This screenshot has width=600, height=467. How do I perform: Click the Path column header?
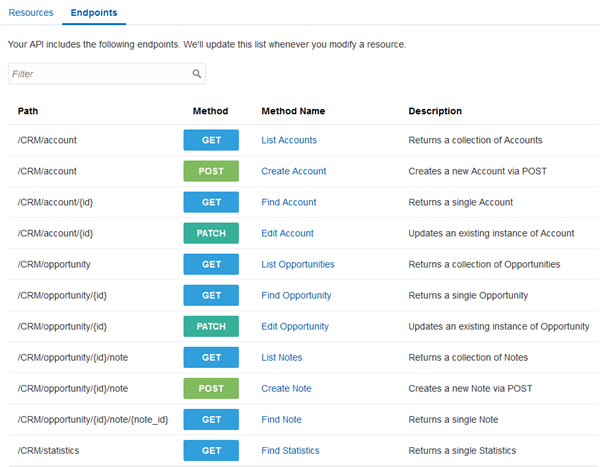click(x=28, y=111)
